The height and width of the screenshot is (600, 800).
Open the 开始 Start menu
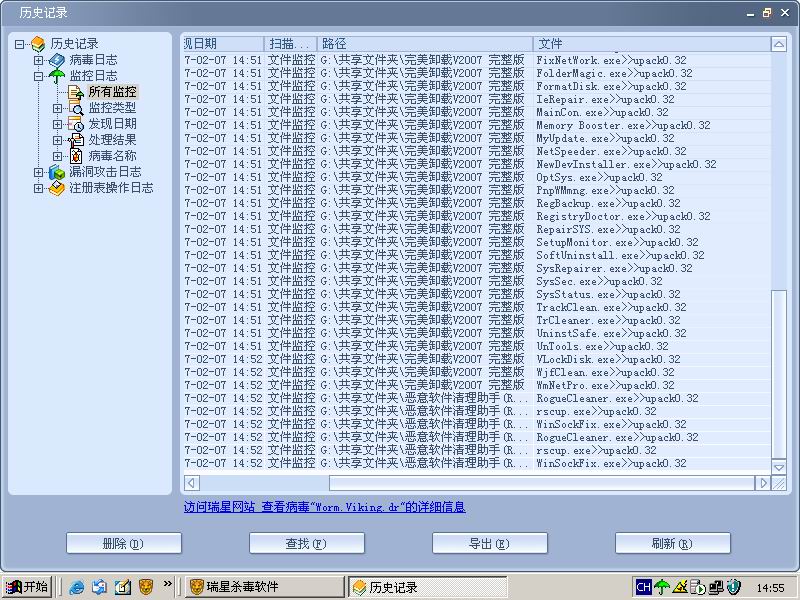point(28,587)
